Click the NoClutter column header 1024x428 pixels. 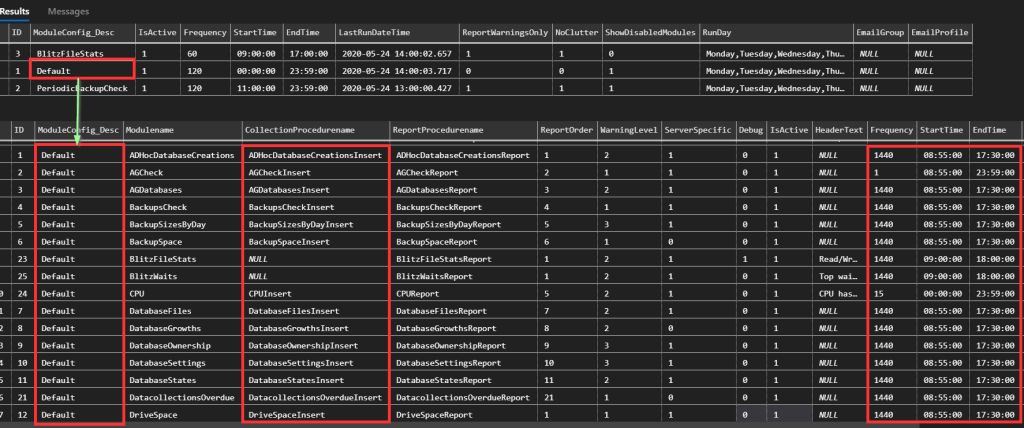[578, 32]
